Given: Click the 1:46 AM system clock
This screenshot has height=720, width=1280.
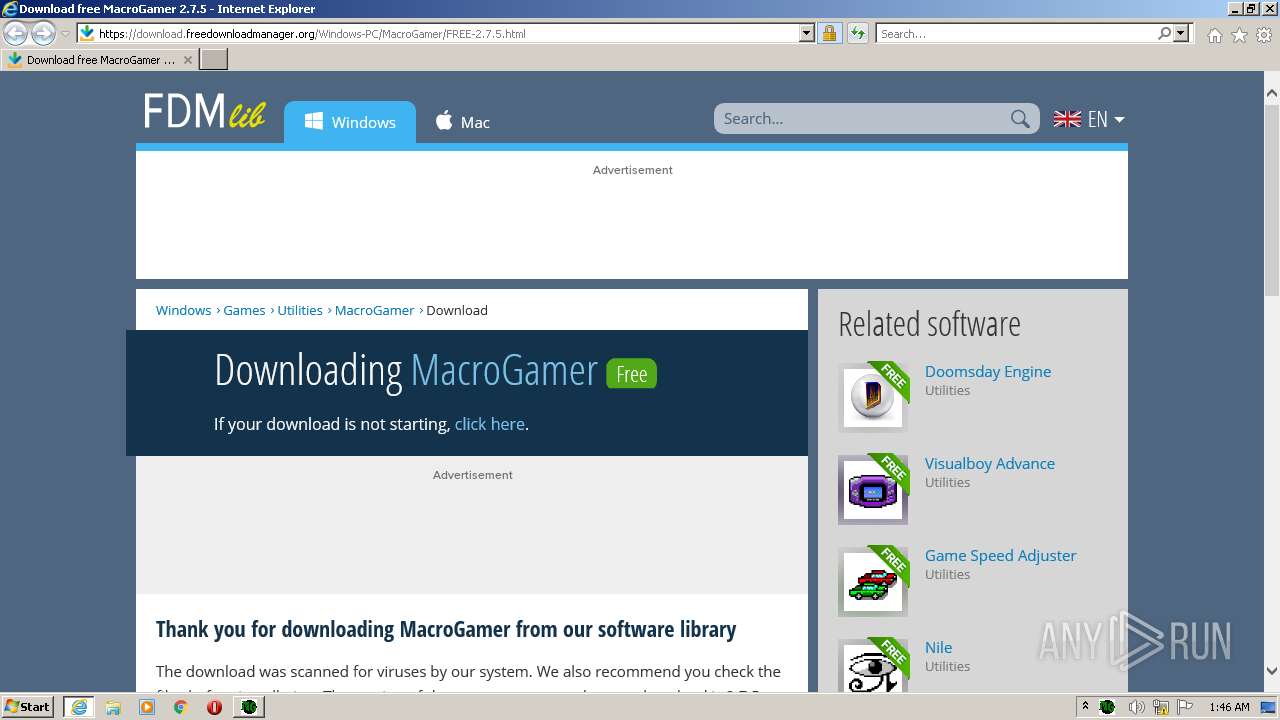Looking at the screenshot, I should tap(1229, 707).
